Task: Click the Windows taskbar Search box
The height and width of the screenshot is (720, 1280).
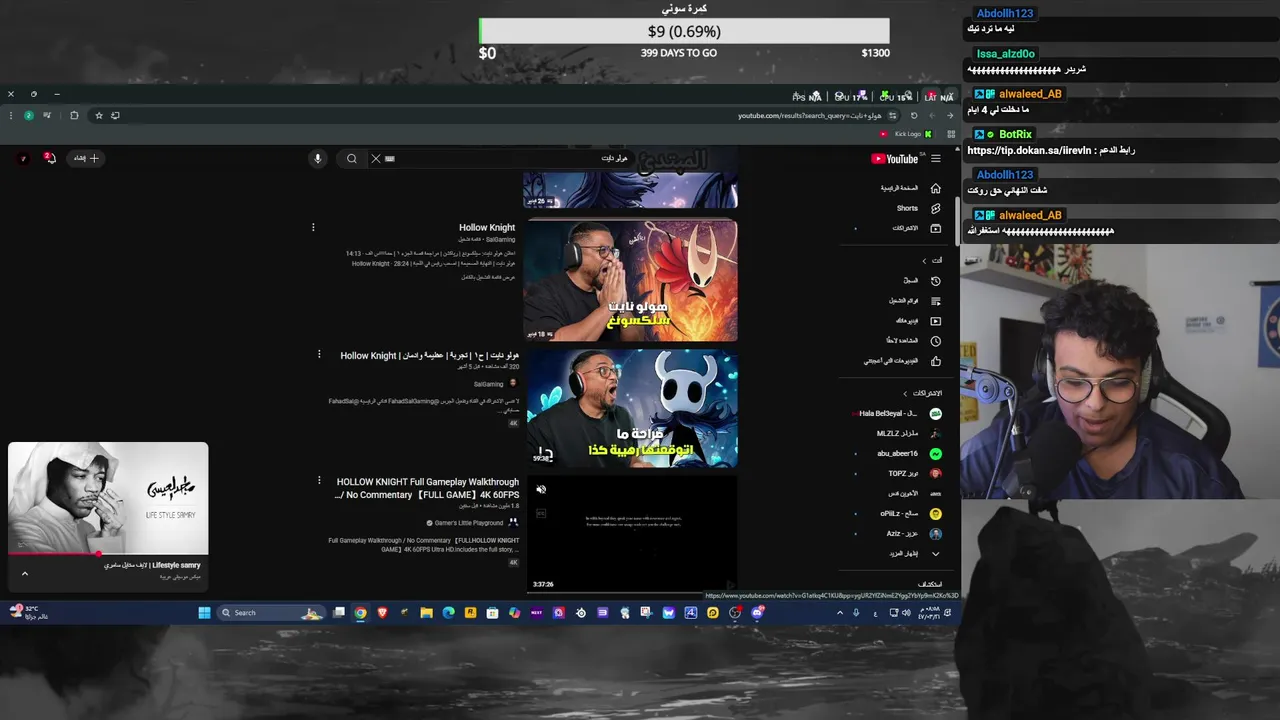Action: tap(271, 613)
